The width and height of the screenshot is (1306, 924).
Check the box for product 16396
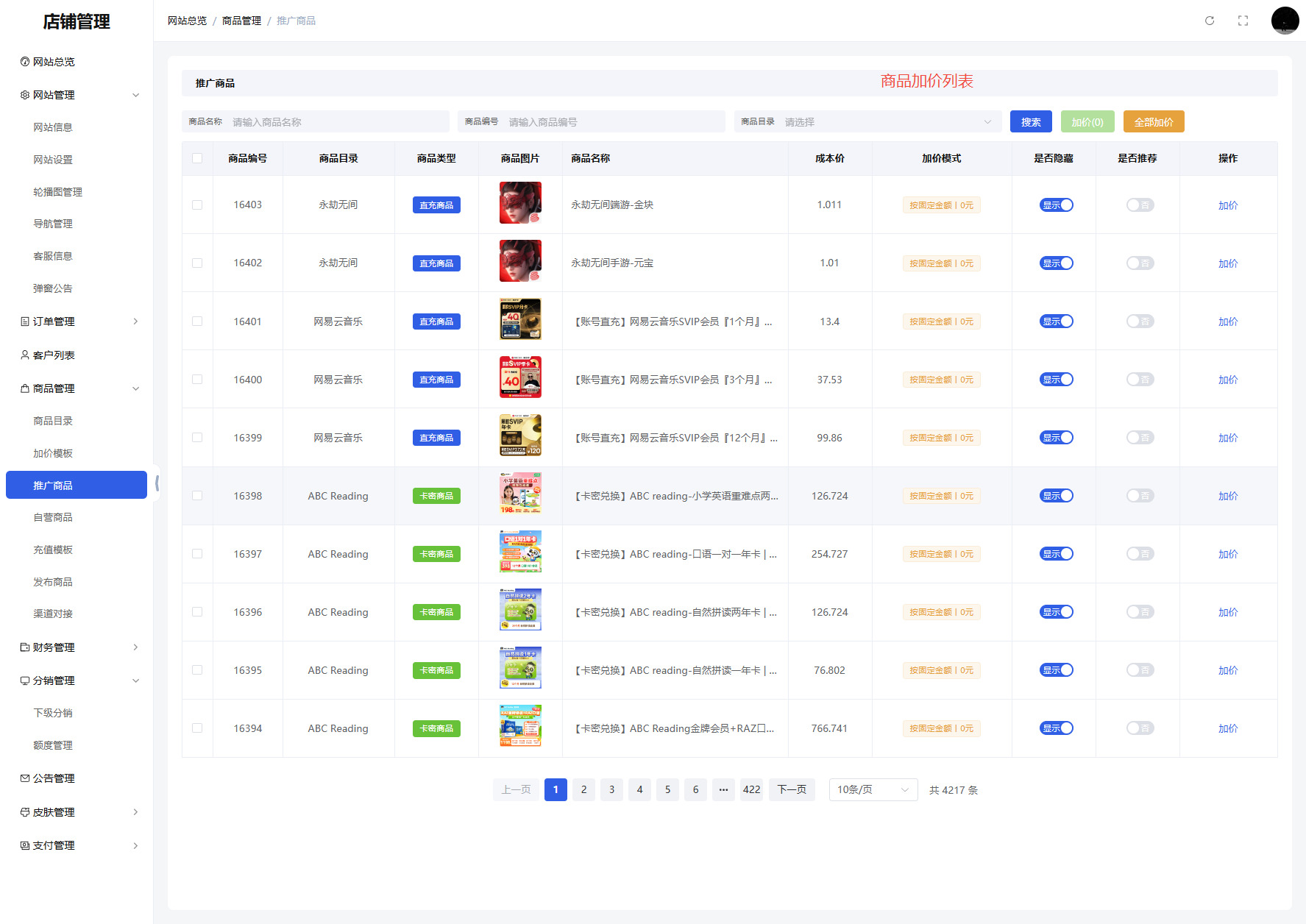[x=197, y=612]
